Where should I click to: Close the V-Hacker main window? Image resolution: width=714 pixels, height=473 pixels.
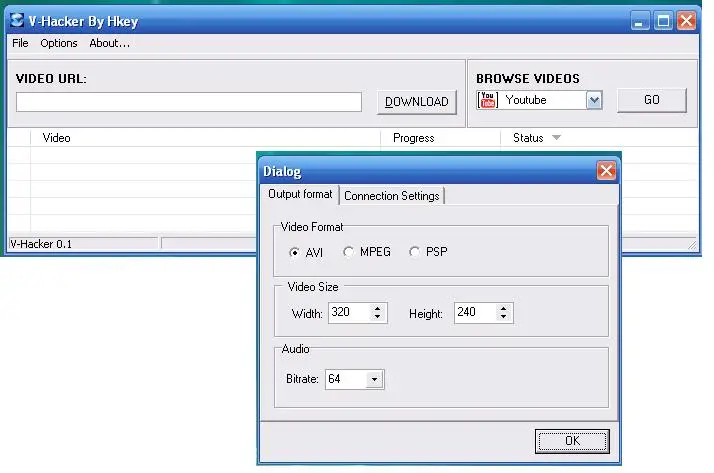click(687, 21)
